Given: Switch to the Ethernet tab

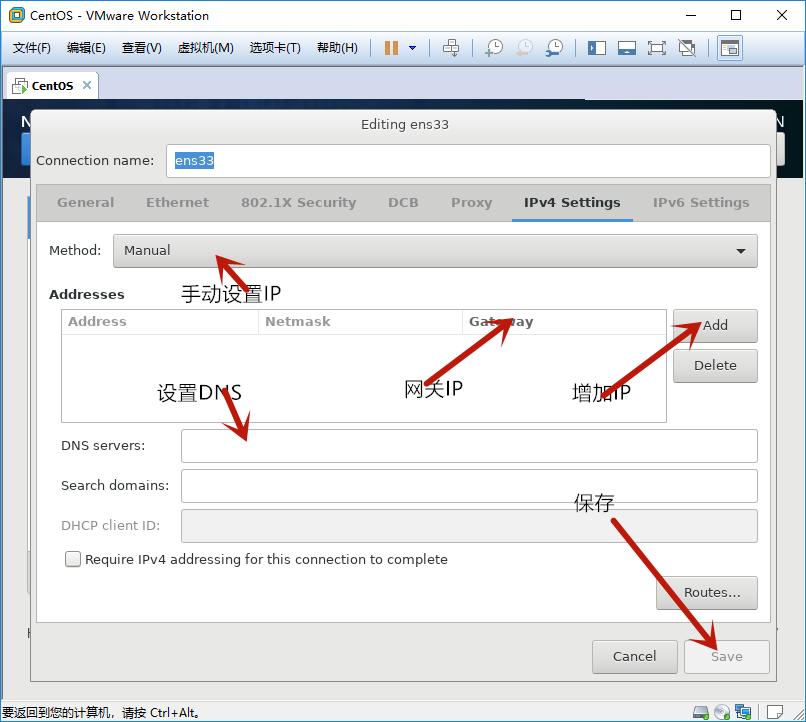Looking at the screenshot, I should [x=177, y=202].
